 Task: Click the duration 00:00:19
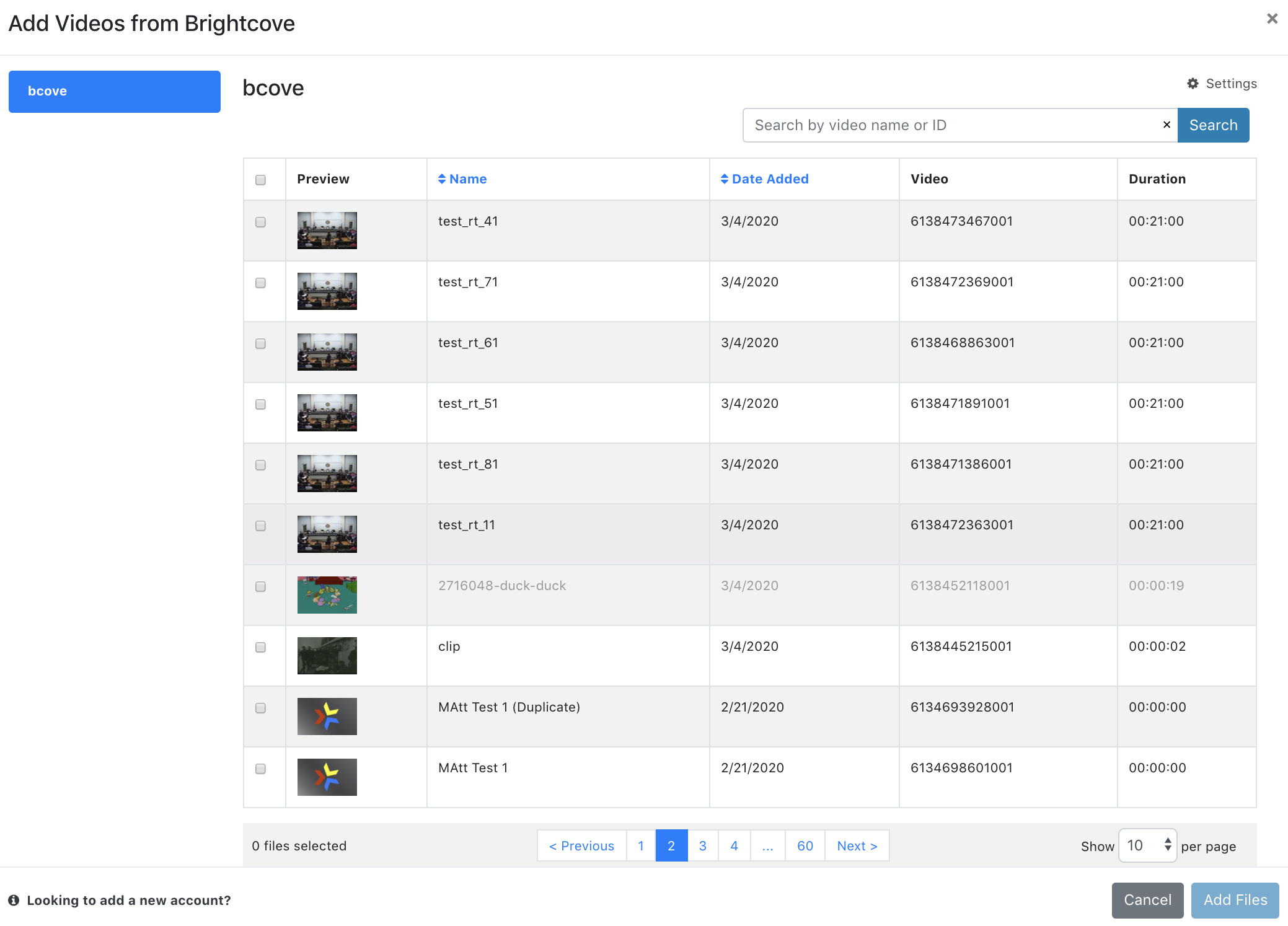[x=1156, y=586]
